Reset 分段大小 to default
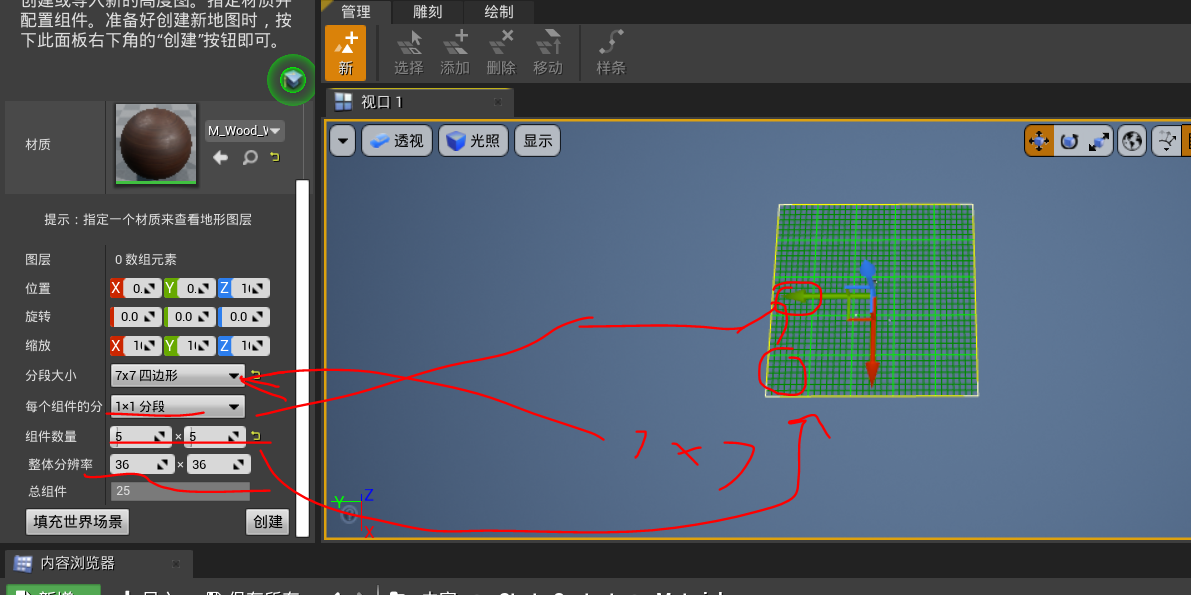 point(256,375)
